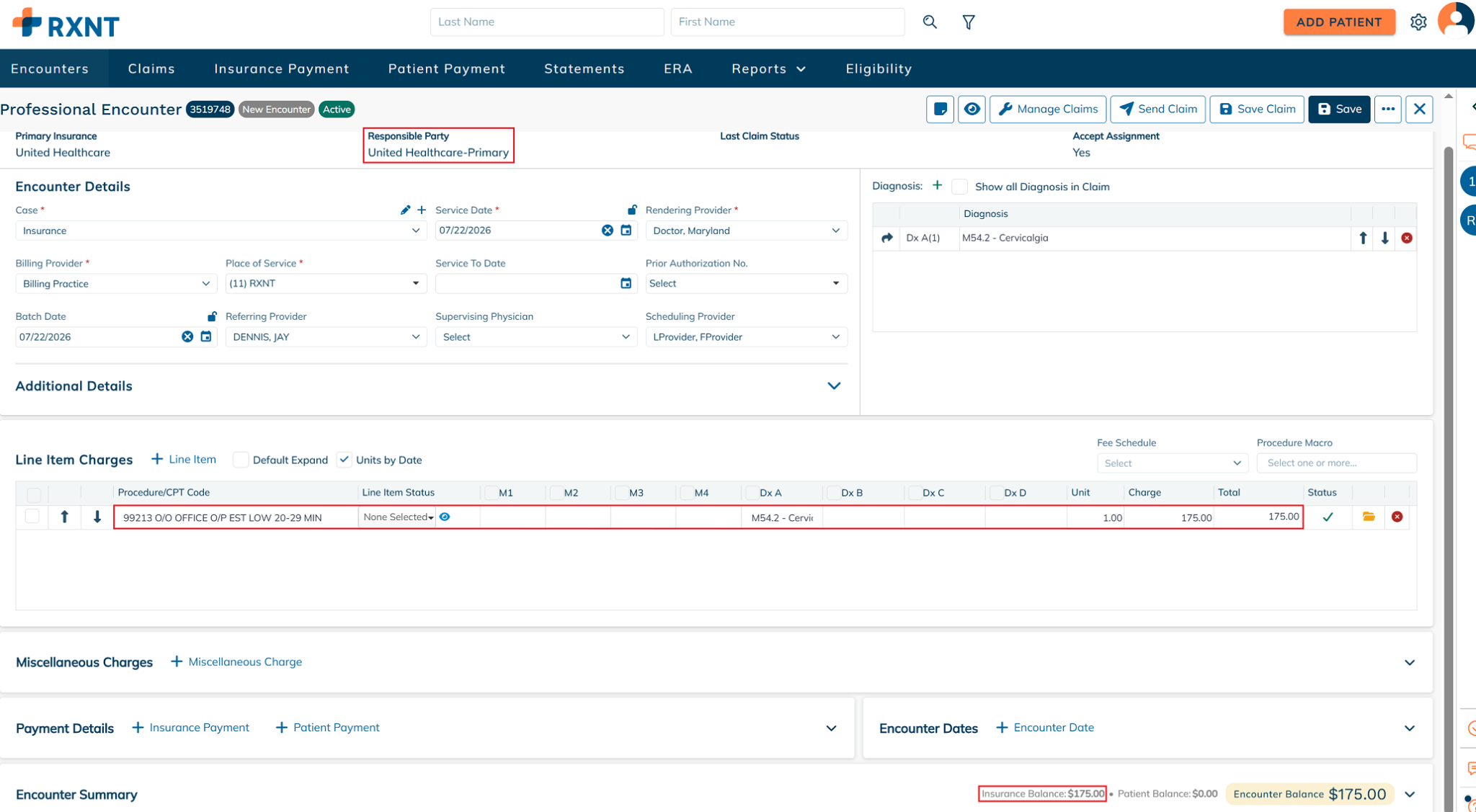The height and width of the screenshot is (812, 1476).
Task: Open the Service Date calendar picker icon
Action: pyautogui.click(x=626, y=231)
